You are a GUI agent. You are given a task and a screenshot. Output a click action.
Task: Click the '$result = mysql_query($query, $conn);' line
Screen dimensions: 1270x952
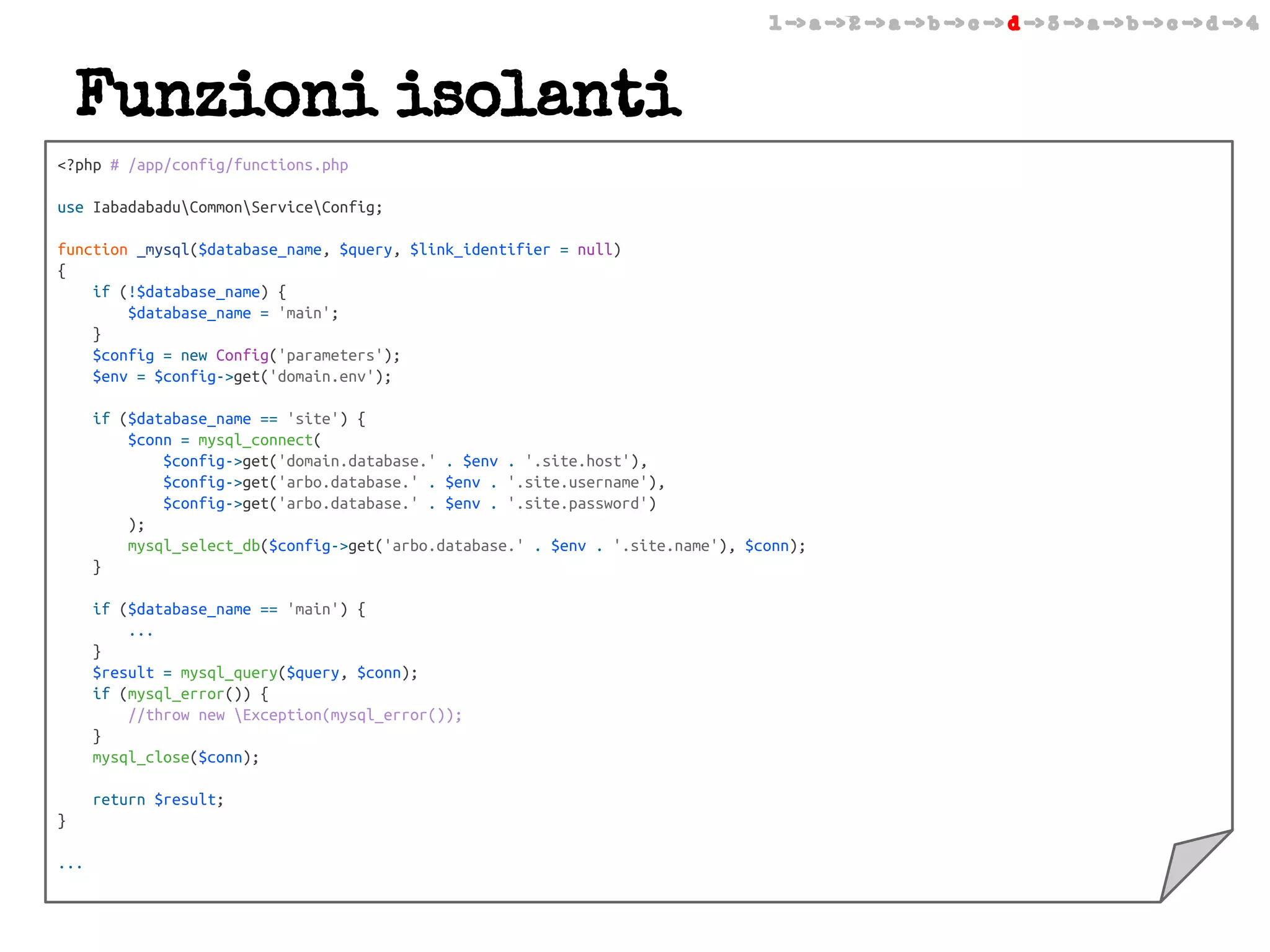tap(255, 673)
